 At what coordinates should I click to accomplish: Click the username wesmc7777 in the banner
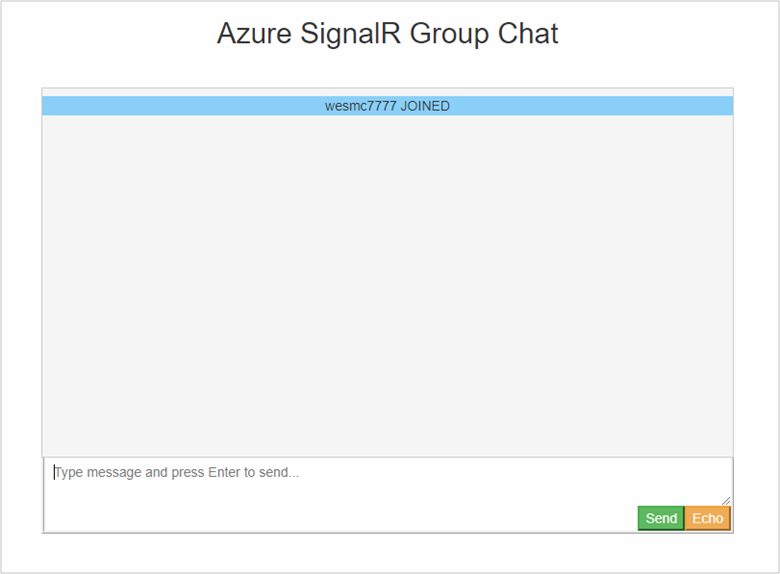click(361, 106)
